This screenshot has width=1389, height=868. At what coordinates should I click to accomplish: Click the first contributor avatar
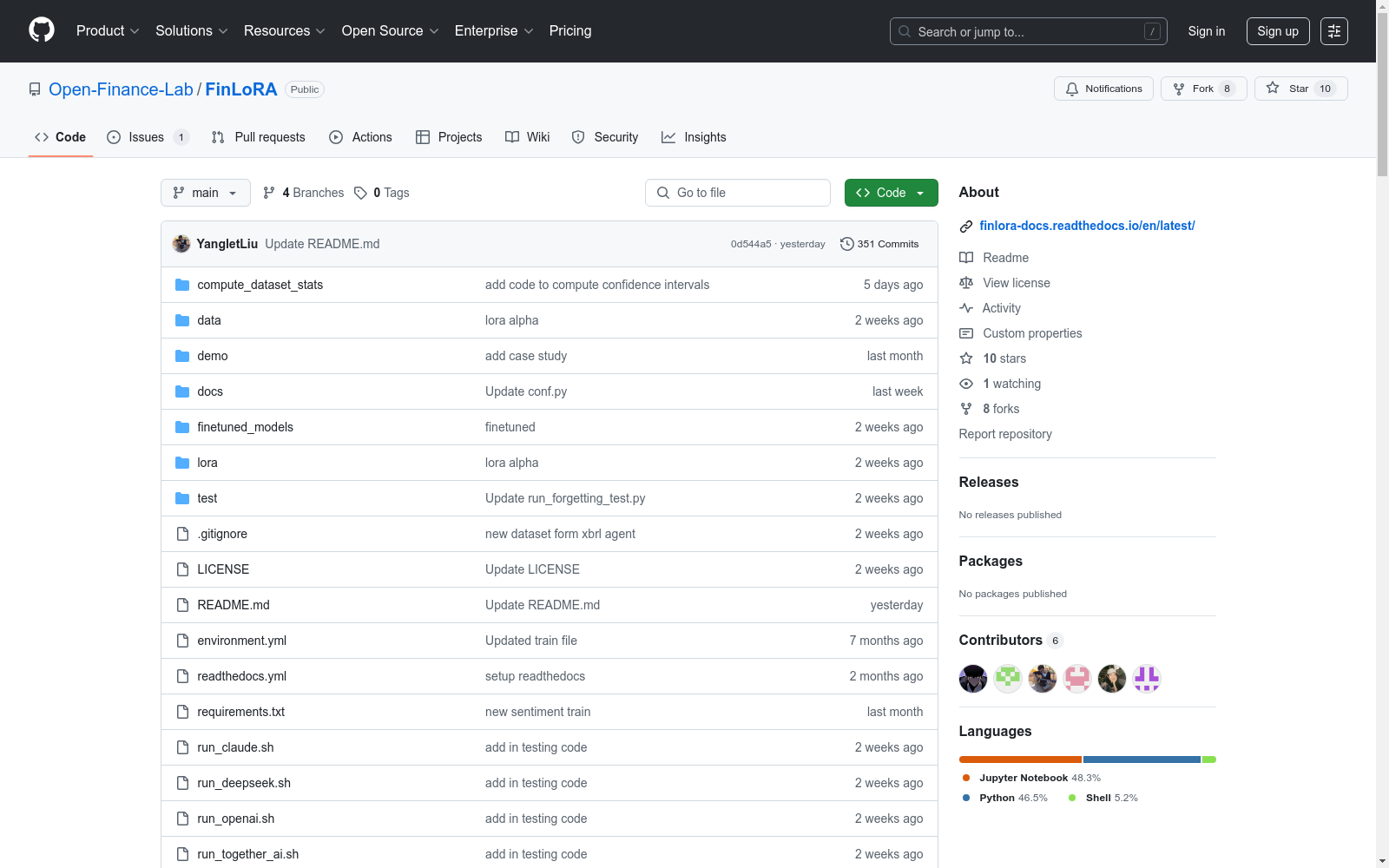(x=973, y=679)
